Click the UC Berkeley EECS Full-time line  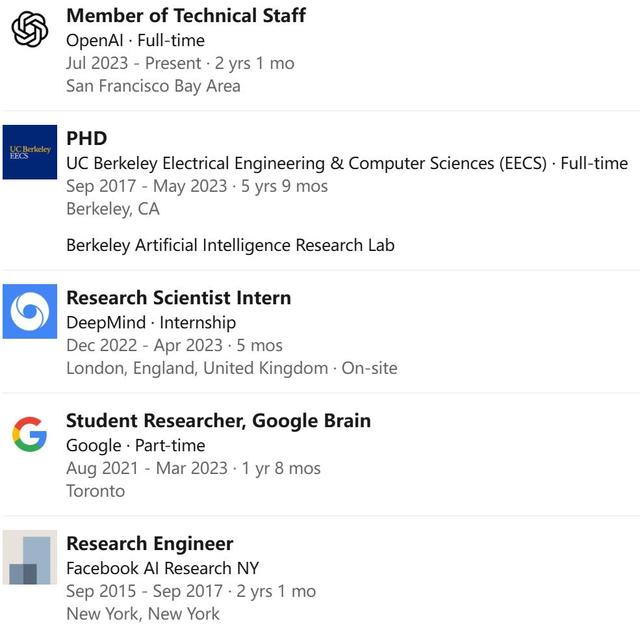347,163
